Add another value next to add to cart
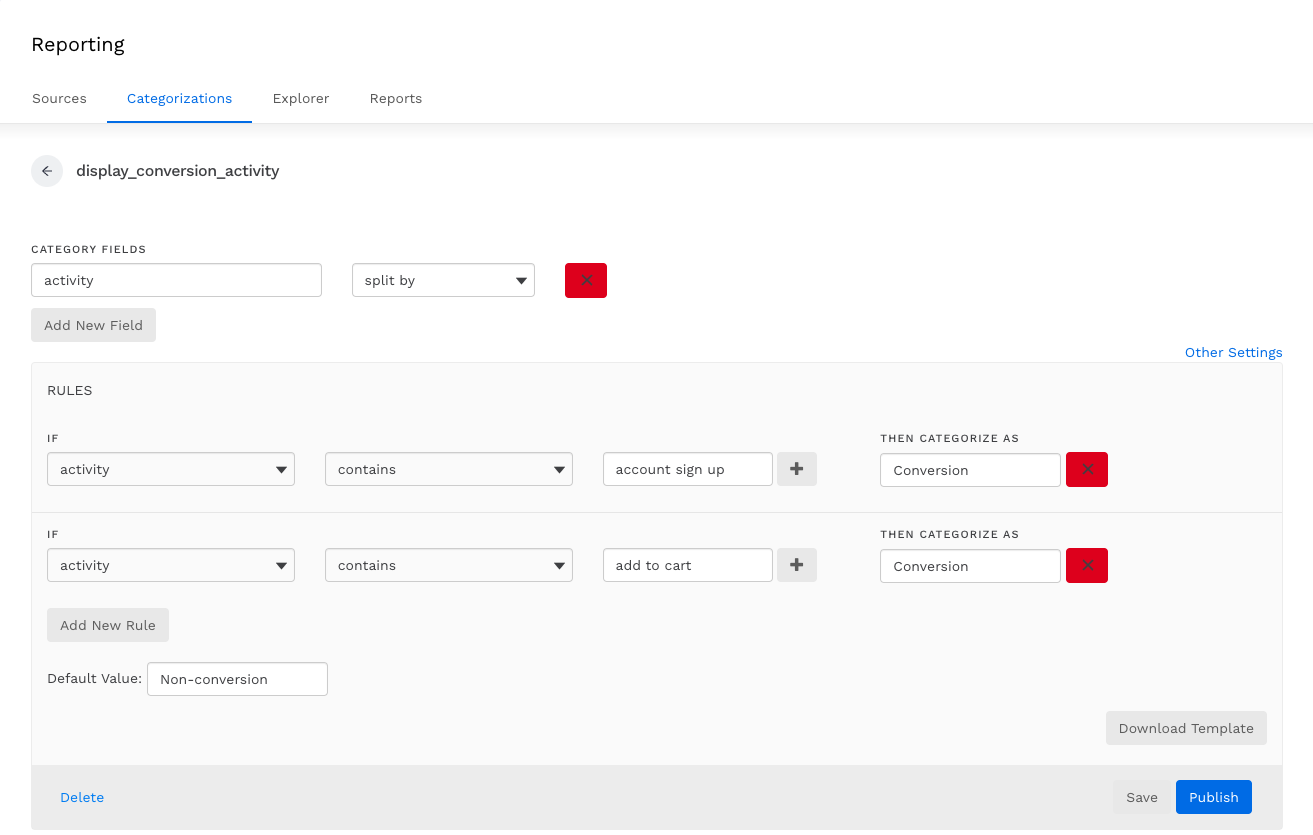This screenshot has width=1313, height=835. 797,566
